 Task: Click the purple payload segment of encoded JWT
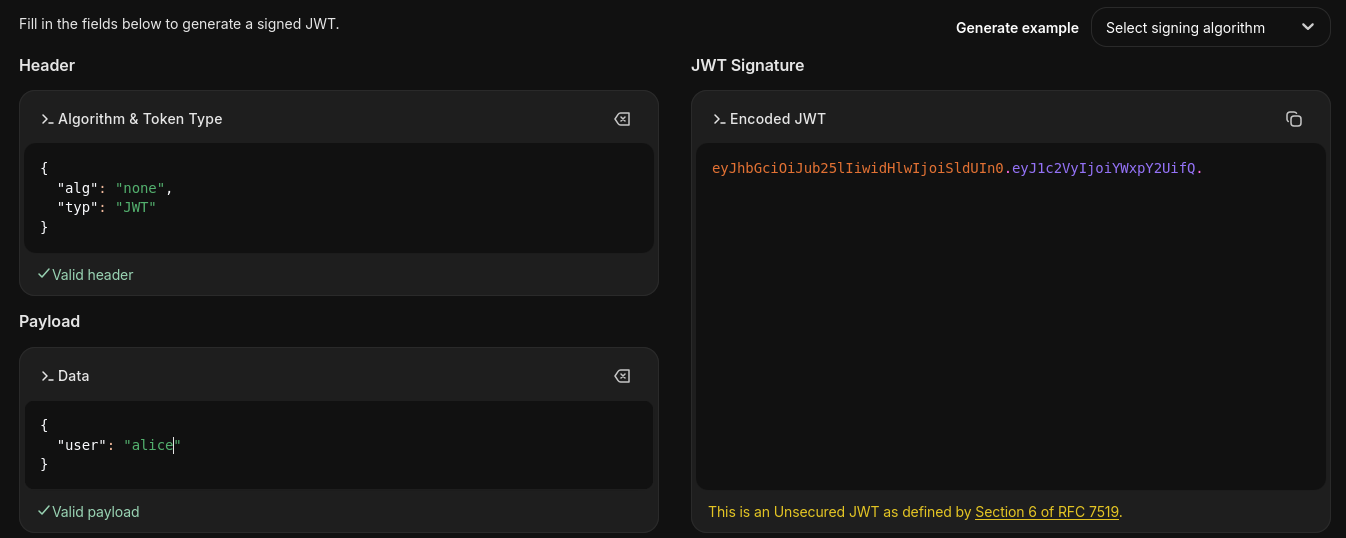(x=1103, y=168)
